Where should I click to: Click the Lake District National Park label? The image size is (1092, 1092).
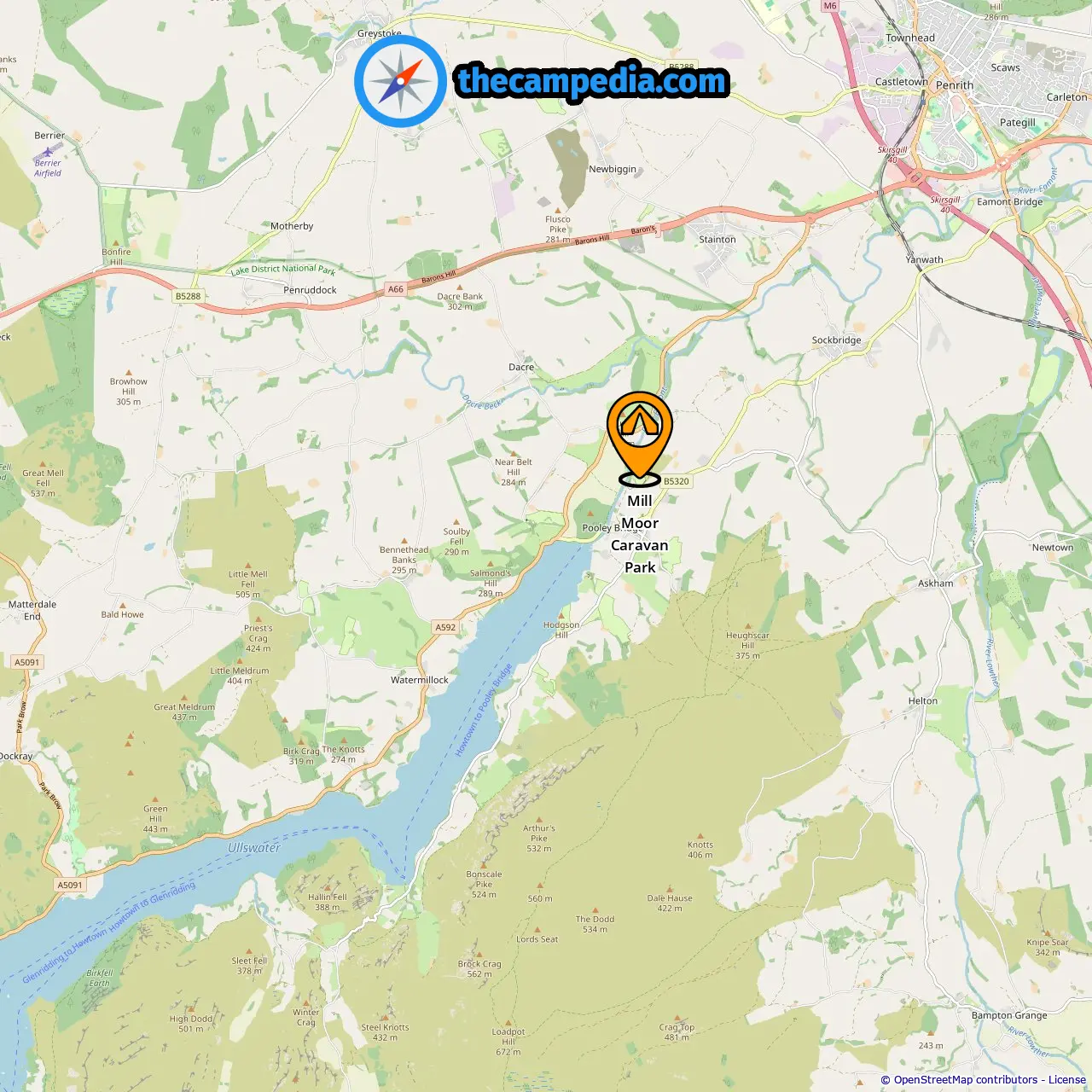[282, 269]
